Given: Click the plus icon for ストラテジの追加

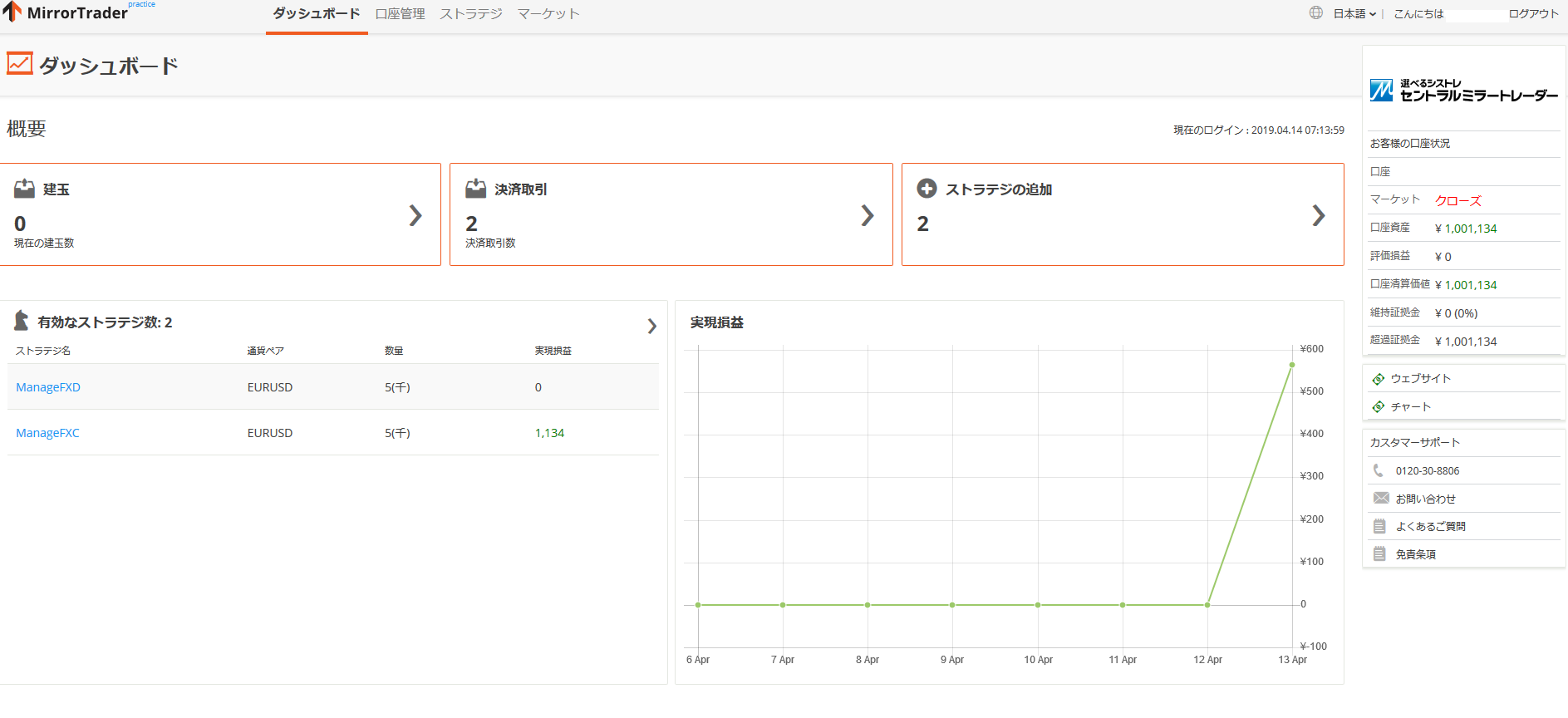Looking at the screenshot, I should pos(927,189).
